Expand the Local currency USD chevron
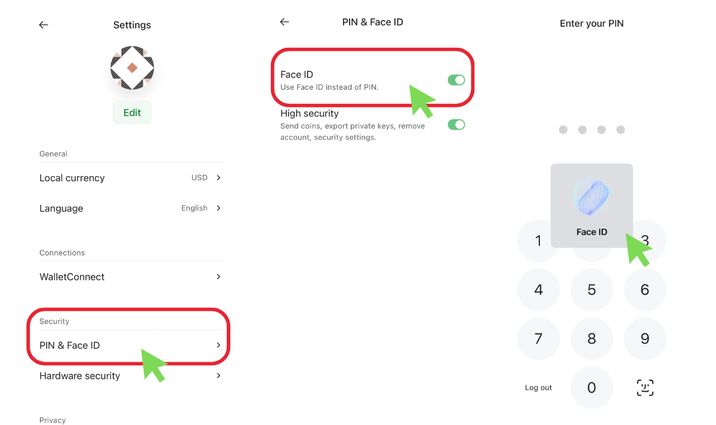This screenshot has height=425, width=716. pyautogui.click(x=218, y=178)
